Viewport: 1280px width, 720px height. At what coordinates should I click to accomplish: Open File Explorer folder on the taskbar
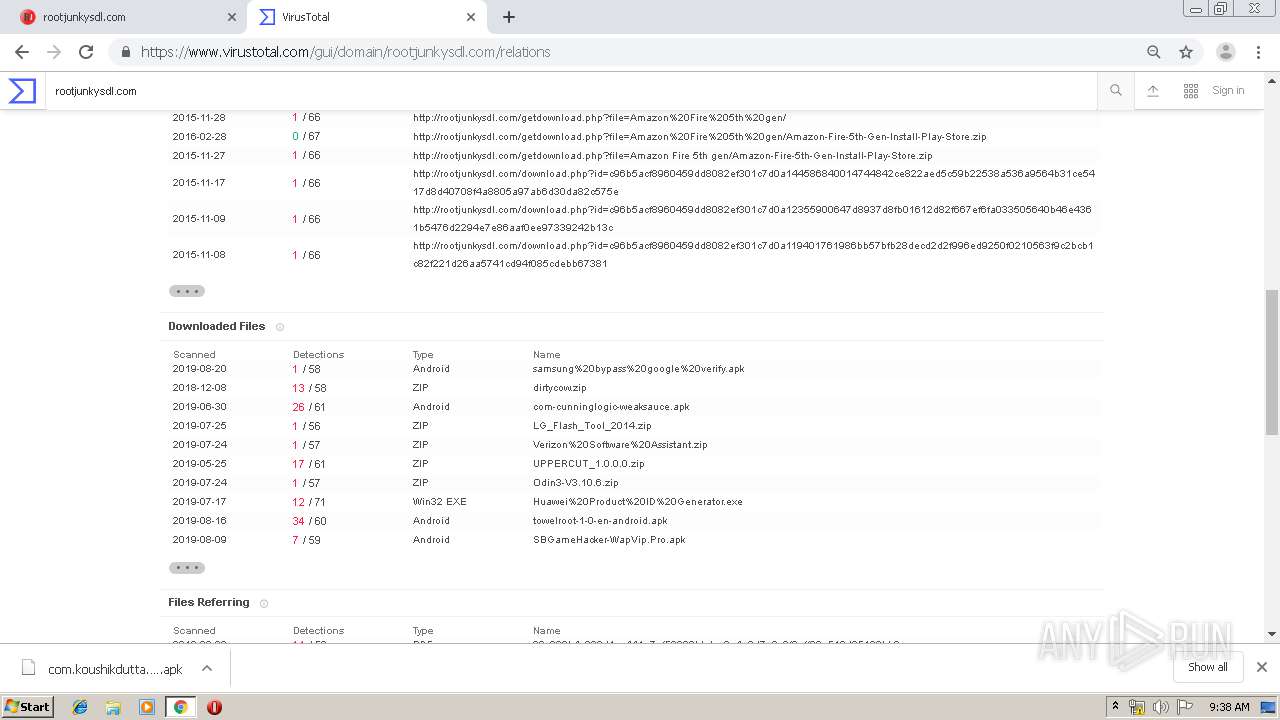pos(113,707)
